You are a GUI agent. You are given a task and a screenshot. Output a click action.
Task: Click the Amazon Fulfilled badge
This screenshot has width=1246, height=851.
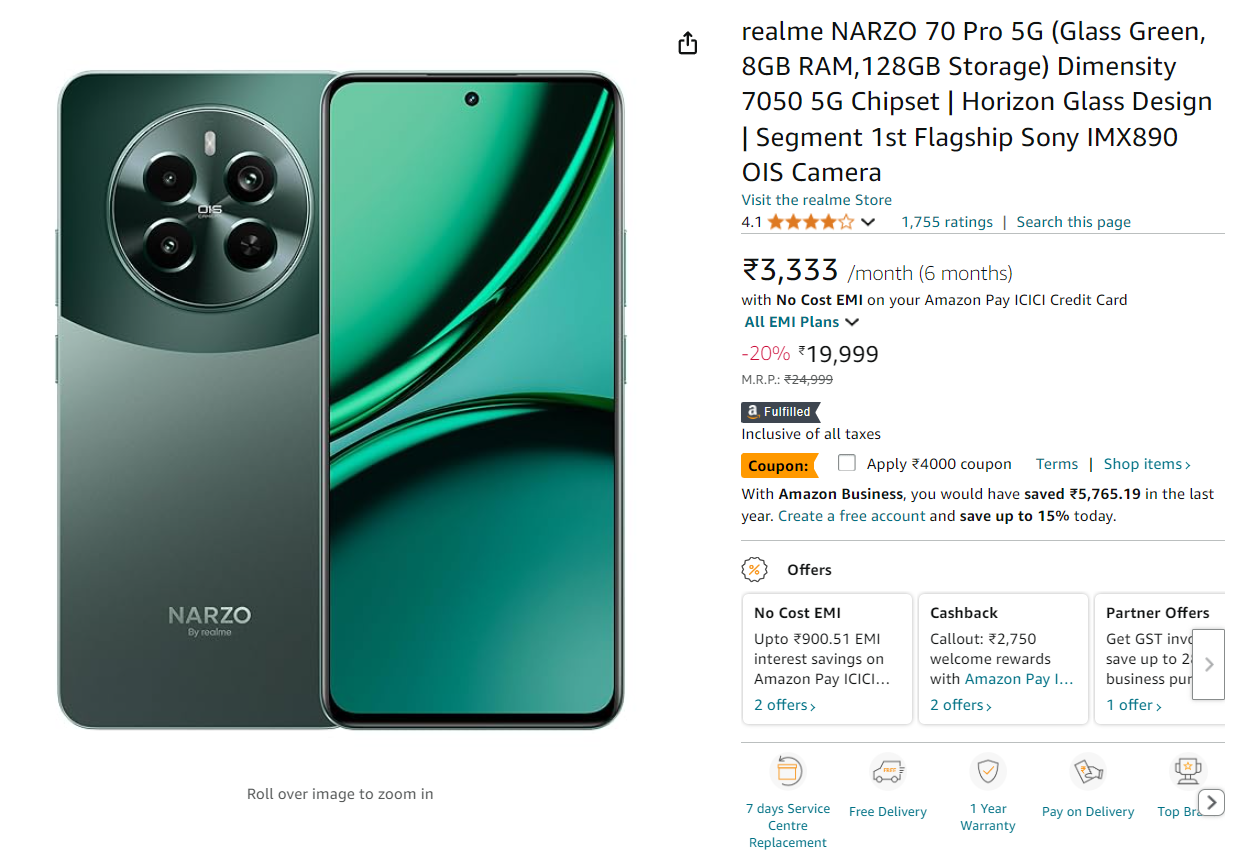click(779, 411)
